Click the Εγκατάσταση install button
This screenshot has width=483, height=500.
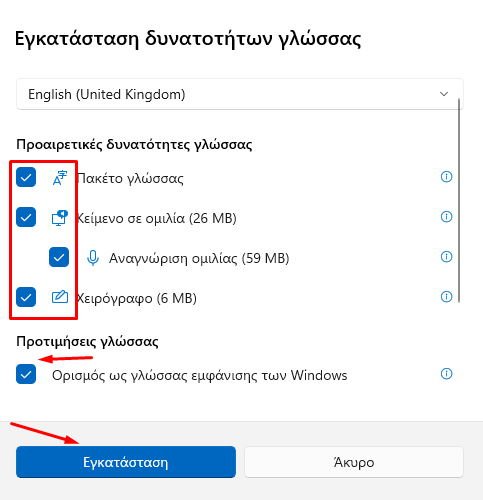click(x=126, y=462)
